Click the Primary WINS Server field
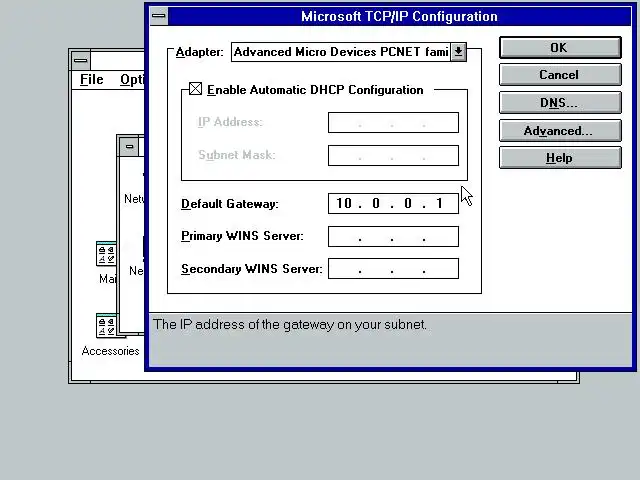This screenshot has width=640, height=480. point(393,236)
